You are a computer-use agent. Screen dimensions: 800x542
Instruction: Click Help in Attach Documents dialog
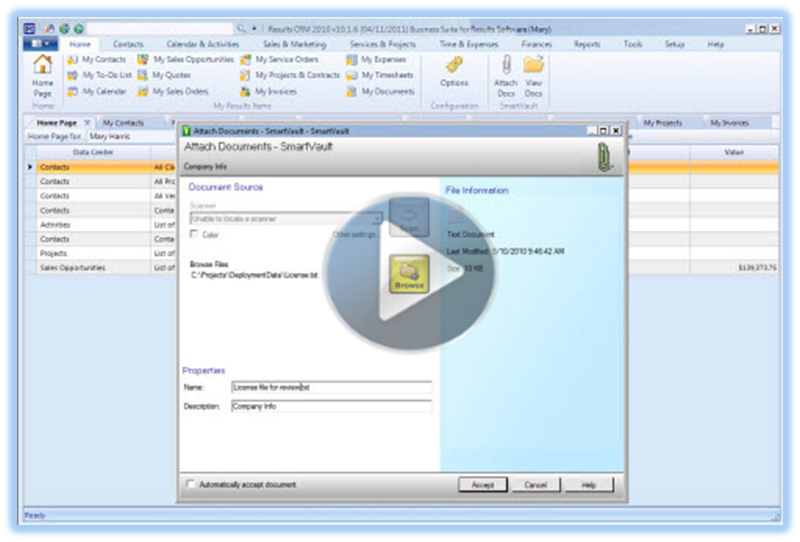click(589, 484)
